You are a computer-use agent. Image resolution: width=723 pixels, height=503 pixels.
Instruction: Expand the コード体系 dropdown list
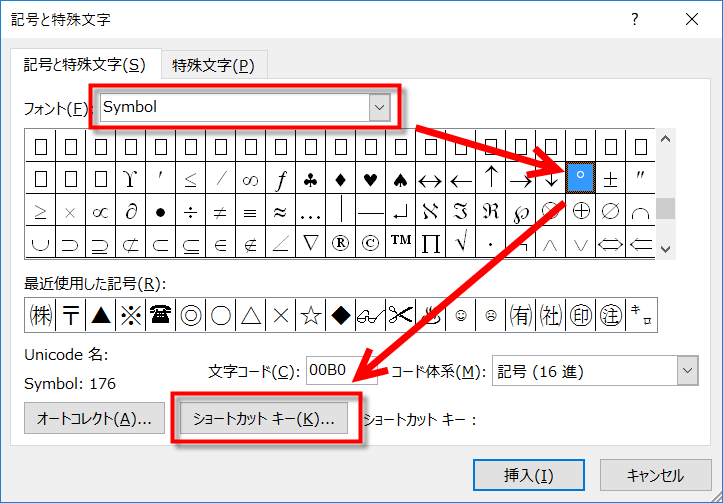point(686,372)
